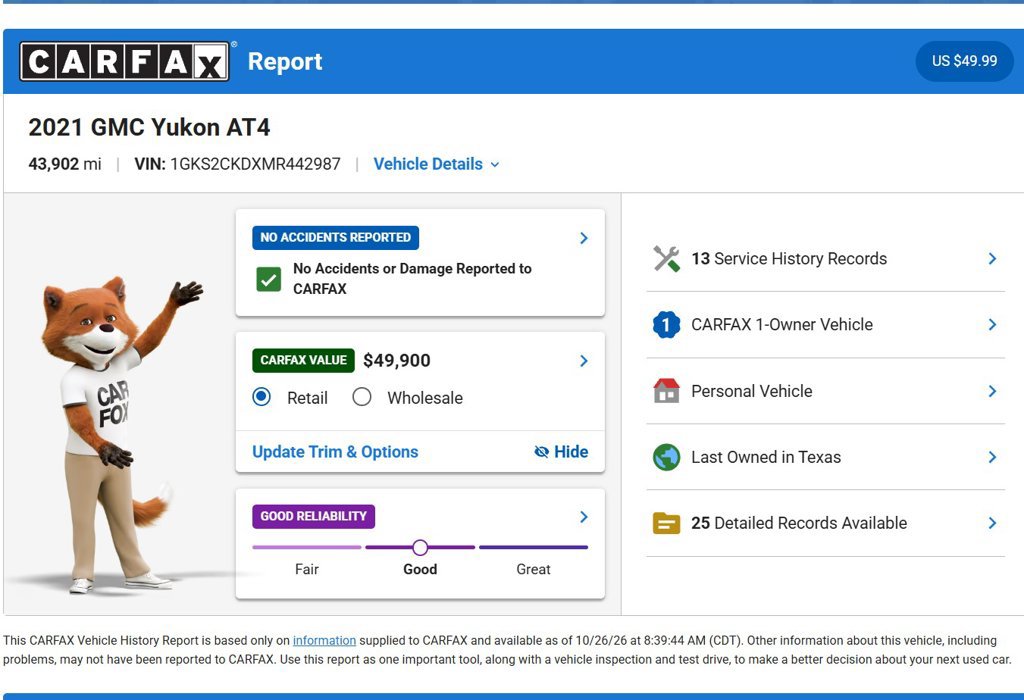Viewport: 1024px width, 700px height.
Task: Open the No Accidents Reported card arrow
Action: pyautogui.click(x=584, y=238)
